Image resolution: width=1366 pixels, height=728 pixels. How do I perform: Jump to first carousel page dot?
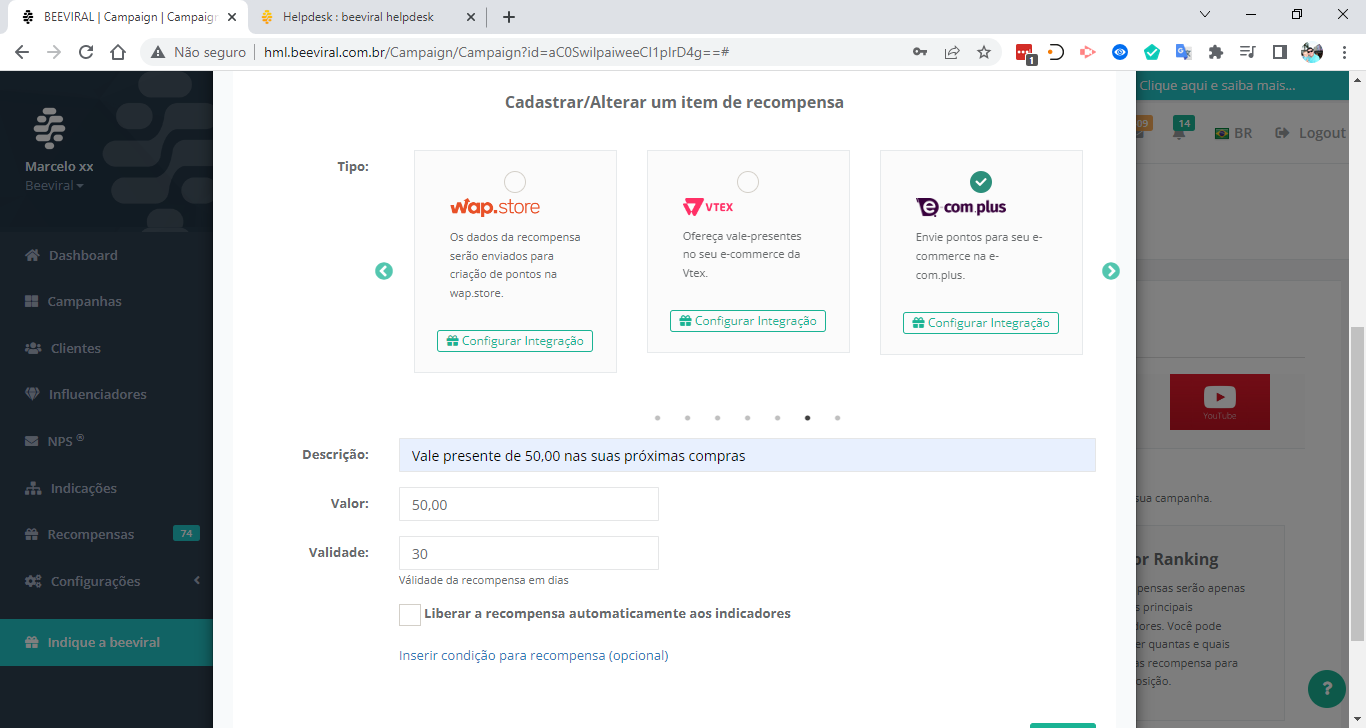pyautogui.click(x=657, y=418)
